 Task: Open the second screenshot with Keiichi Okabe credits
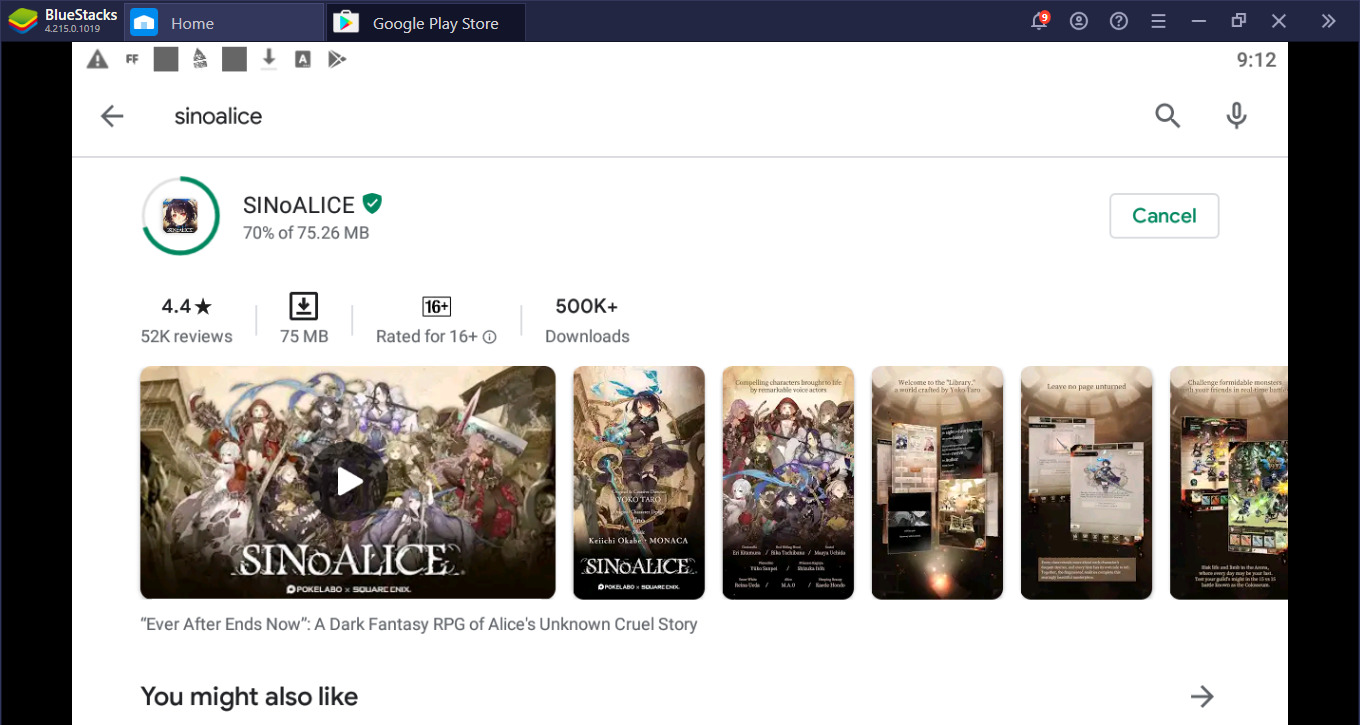639,482
